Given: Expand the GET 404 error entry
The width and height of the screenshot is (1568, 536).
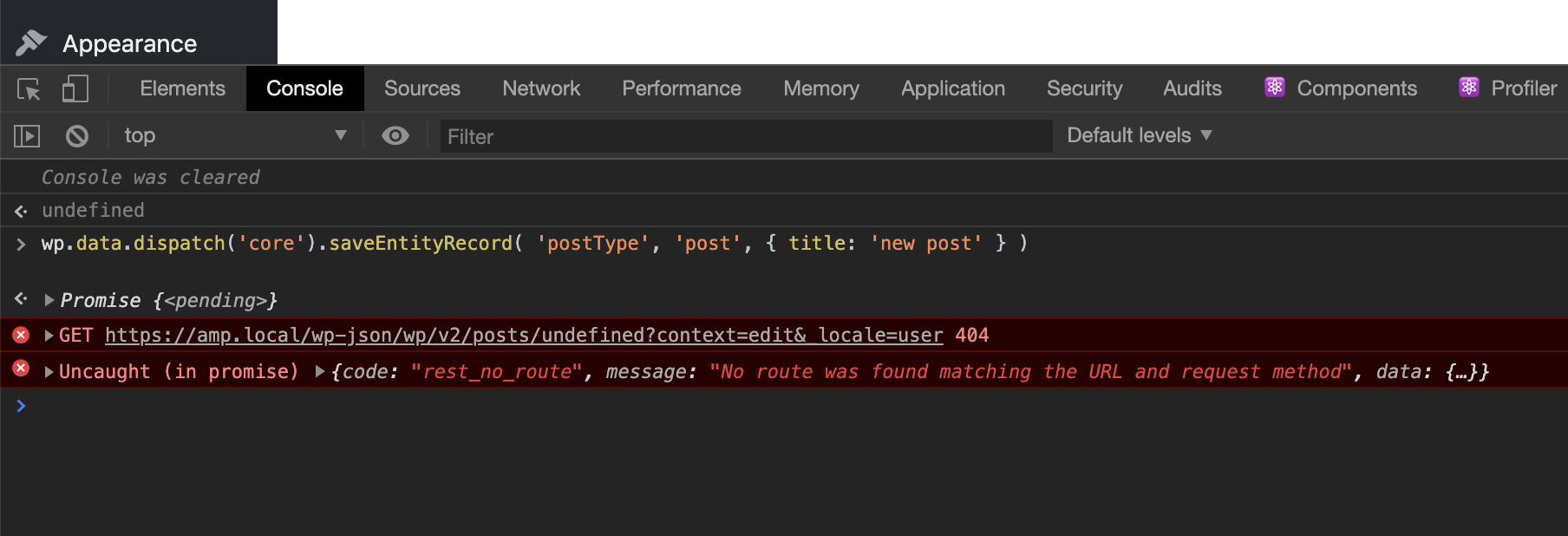Looking at the screenshot, I should [x=49, y=336].
